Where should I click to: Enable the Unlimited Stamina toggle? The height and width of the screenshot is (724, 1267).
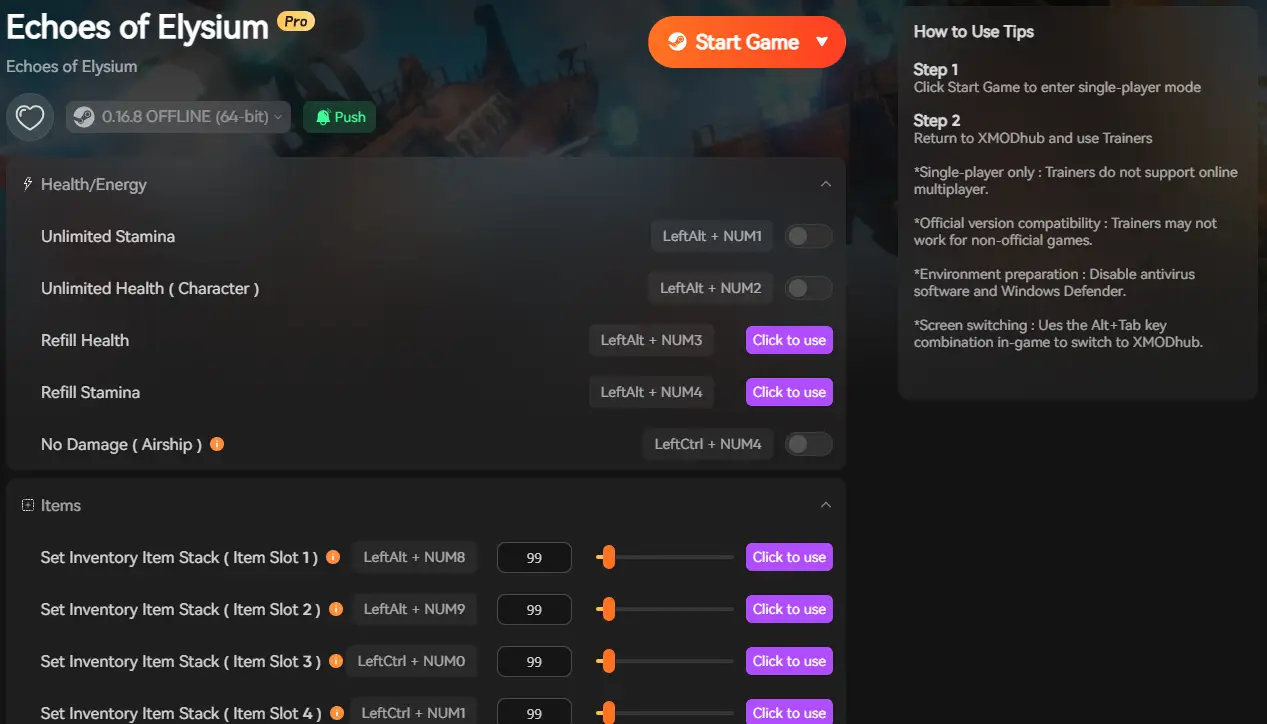808,236
